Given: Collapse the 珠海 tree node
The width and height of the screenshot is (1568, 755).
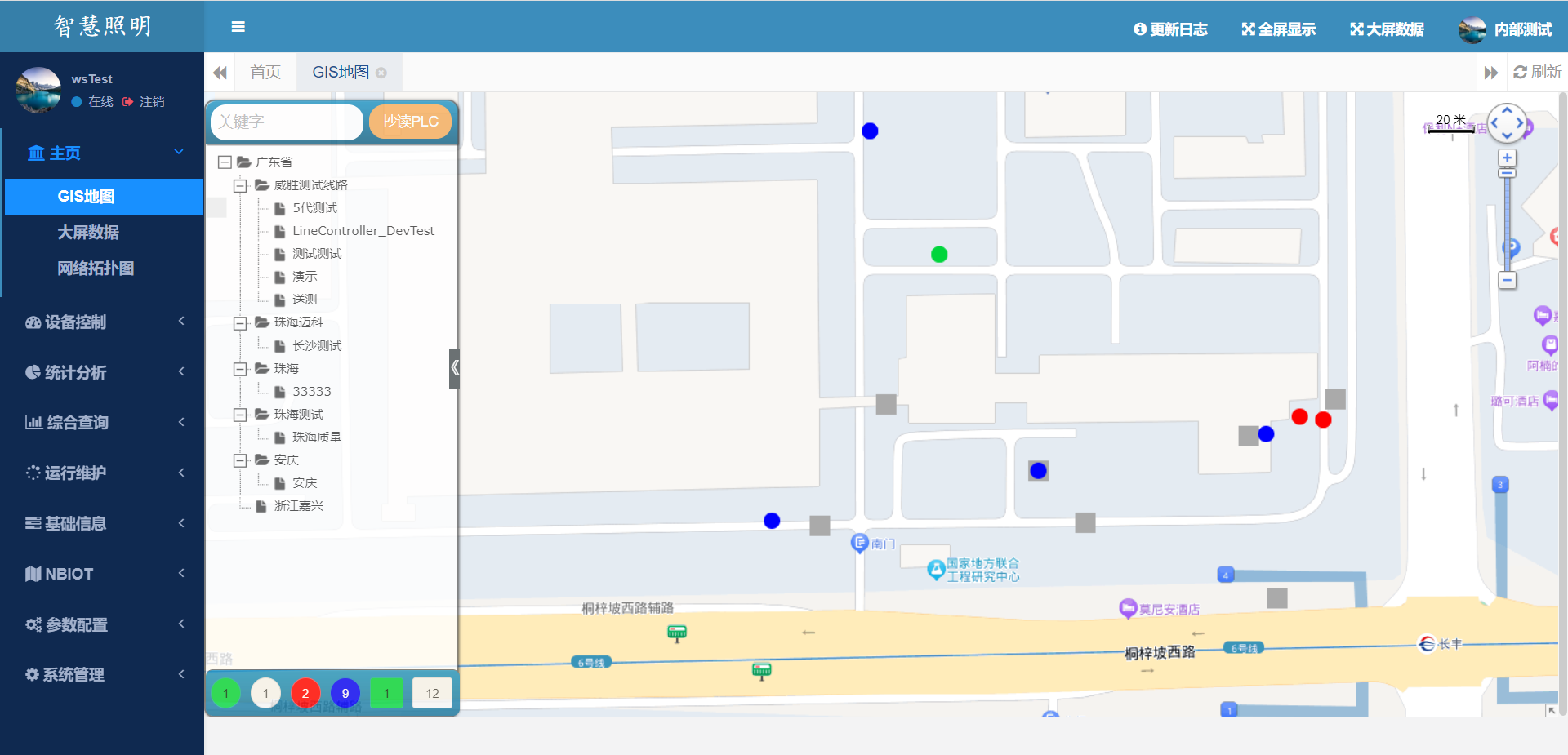Looking at the screenshot, I should [x=240, y=369].
